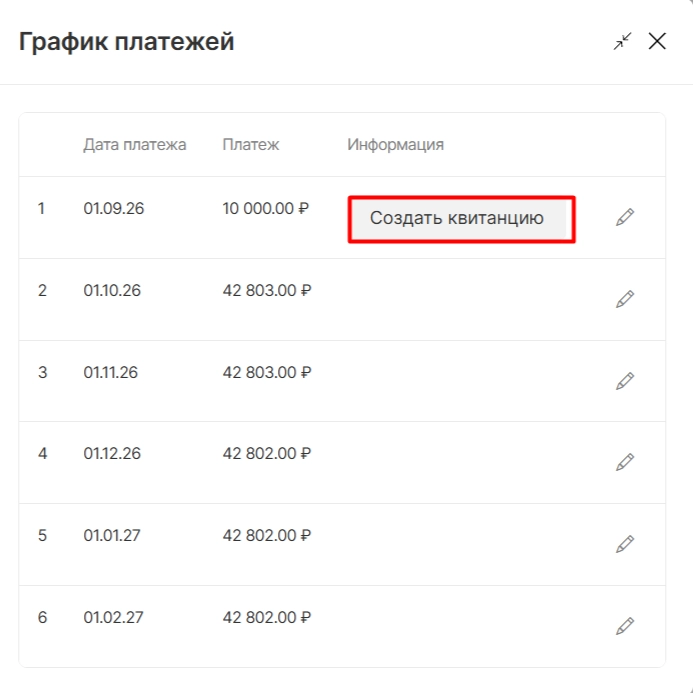This screenshot has width=693, height=693.
Task: Close the График платежей dialog
Action: (657, 42)
